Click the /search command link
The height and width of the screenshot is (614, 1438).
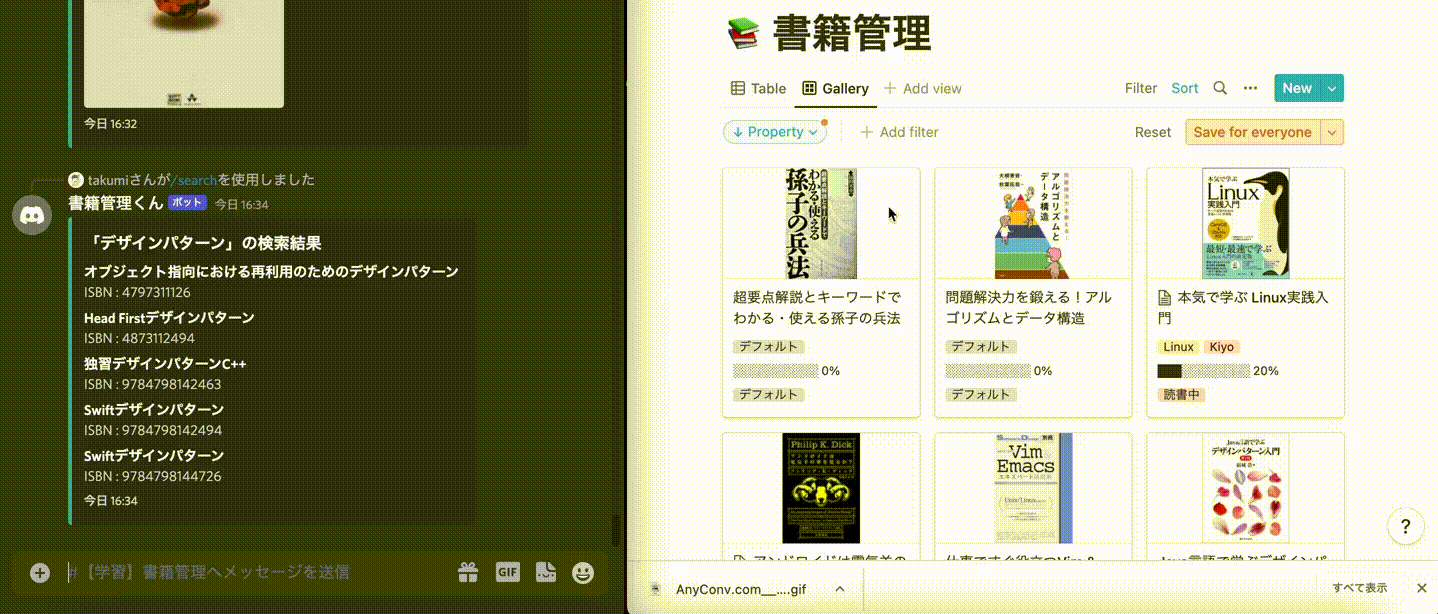(194, 180)
